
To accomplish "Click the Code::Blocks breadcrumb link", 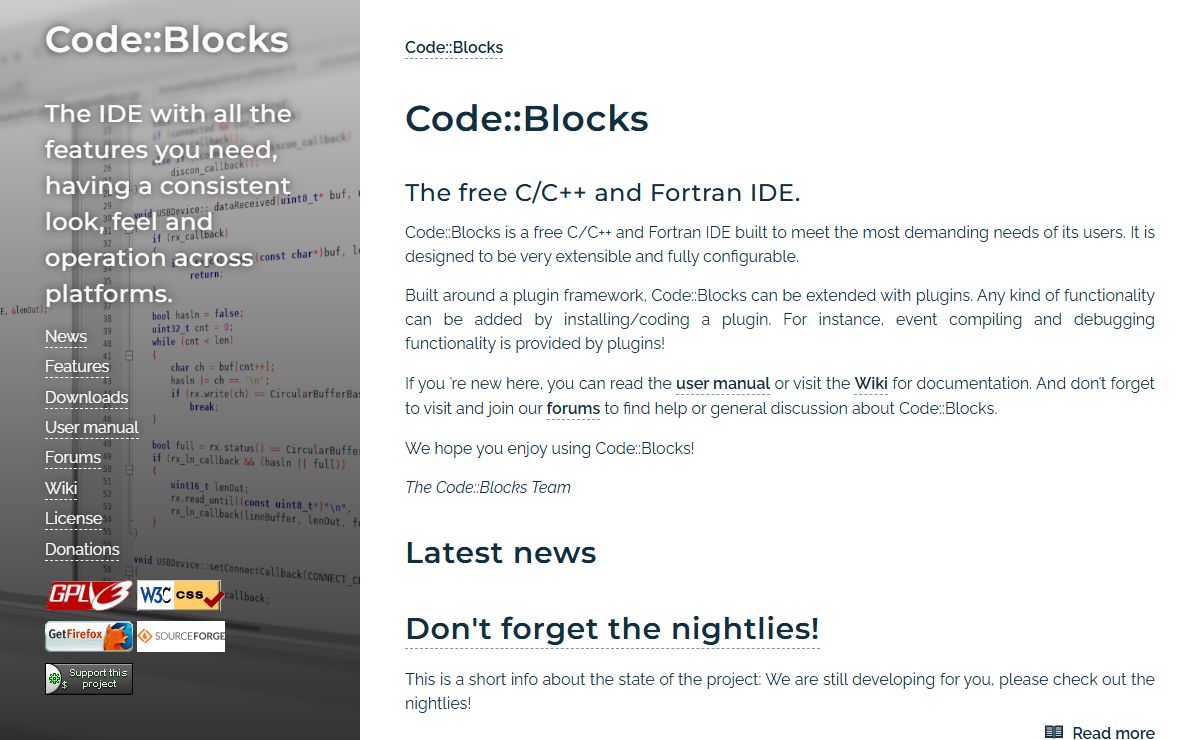I will tap(454, 47).
